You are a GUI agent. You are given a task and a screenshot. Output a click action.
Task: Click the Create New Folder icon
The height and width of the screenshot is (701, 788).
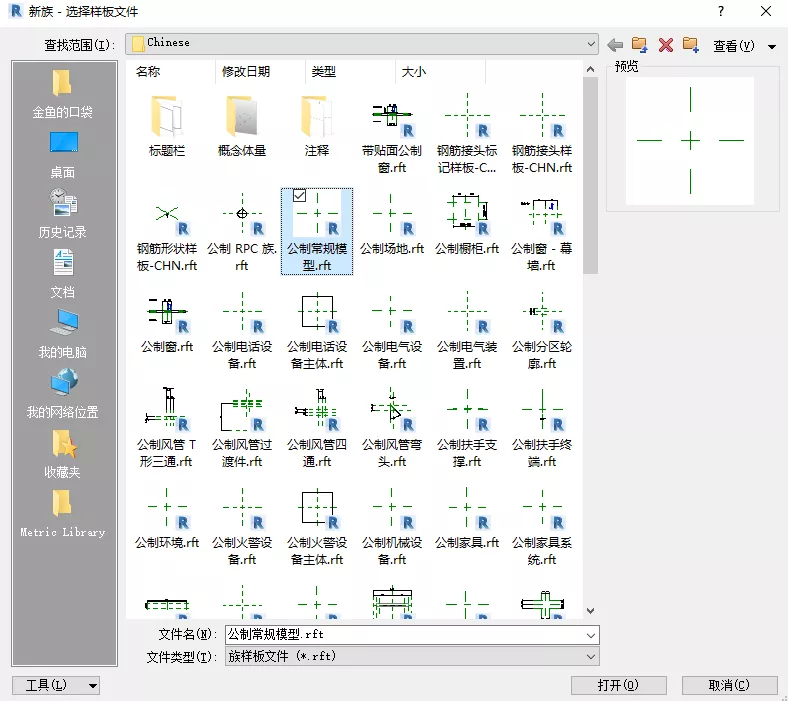click(x=691, y=45)
